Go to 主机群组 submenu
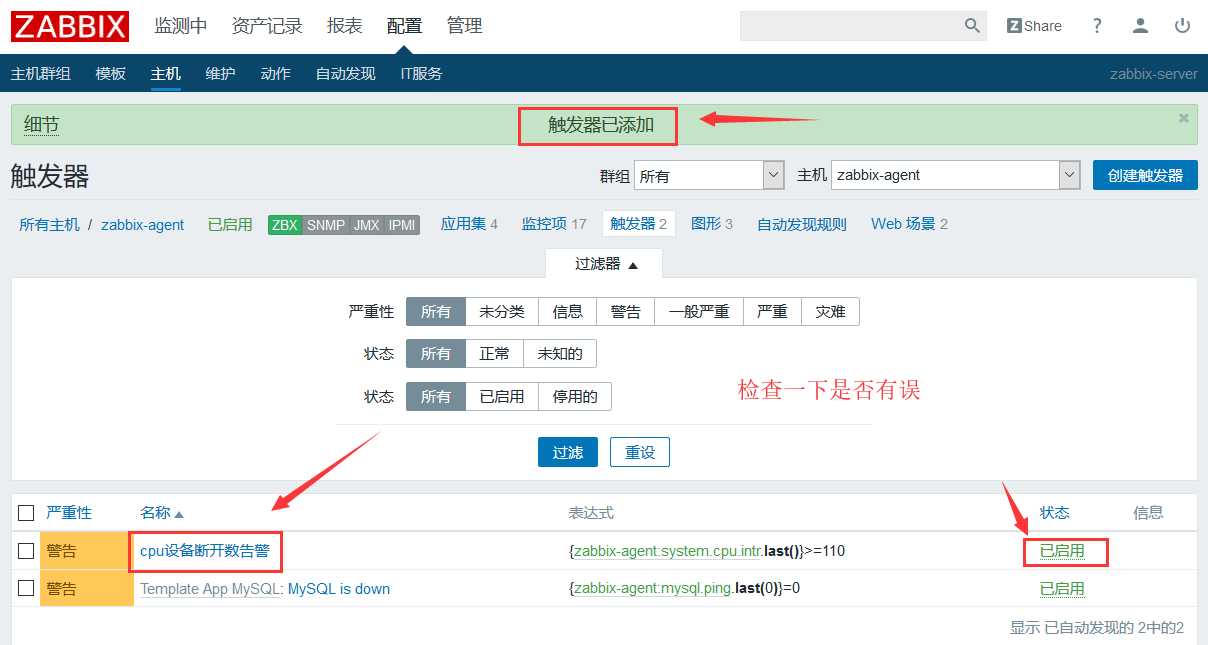The width and height of the screenshot is (1208, 645). tap(41, 74)
